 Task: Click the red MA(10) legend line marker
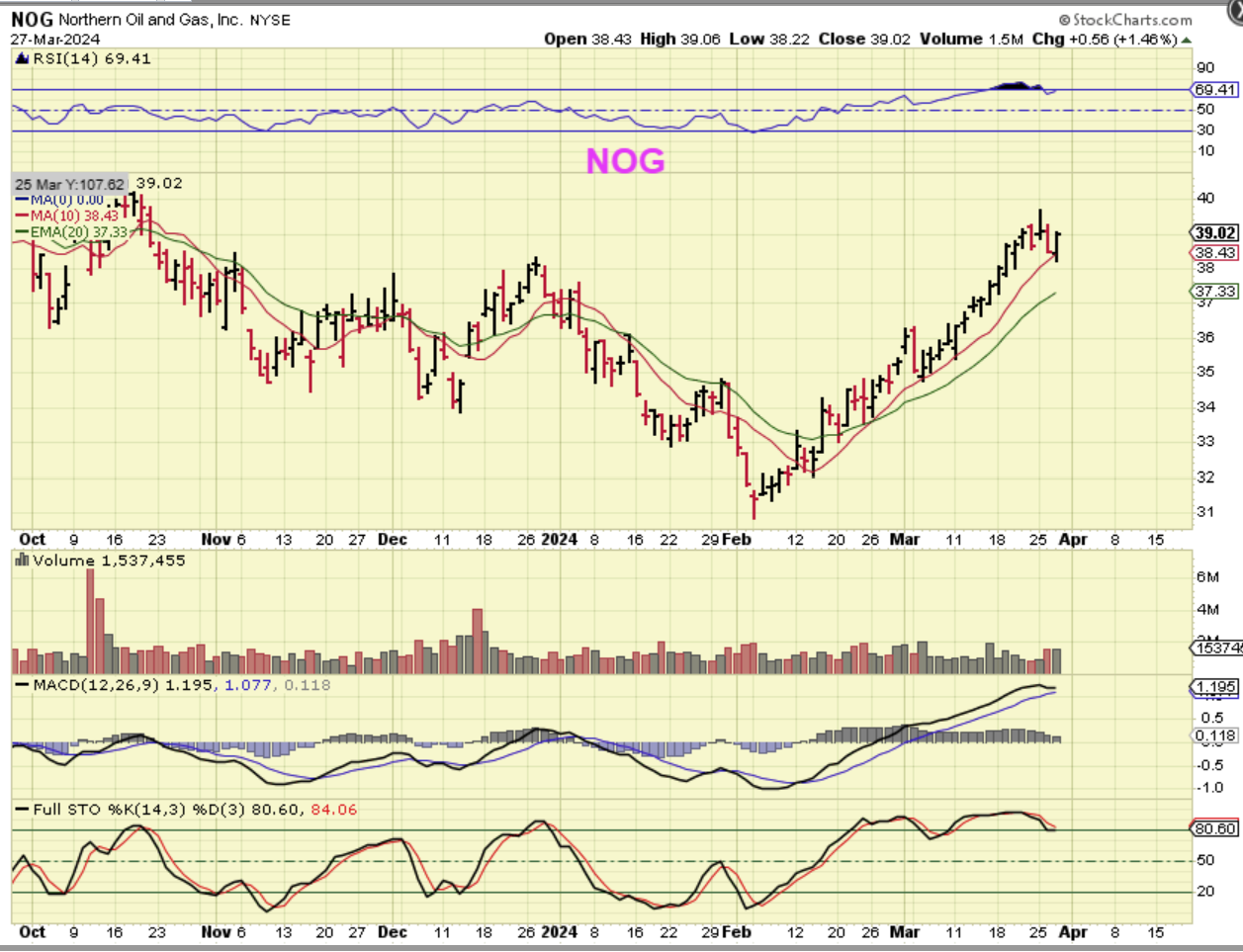point(22,216)
